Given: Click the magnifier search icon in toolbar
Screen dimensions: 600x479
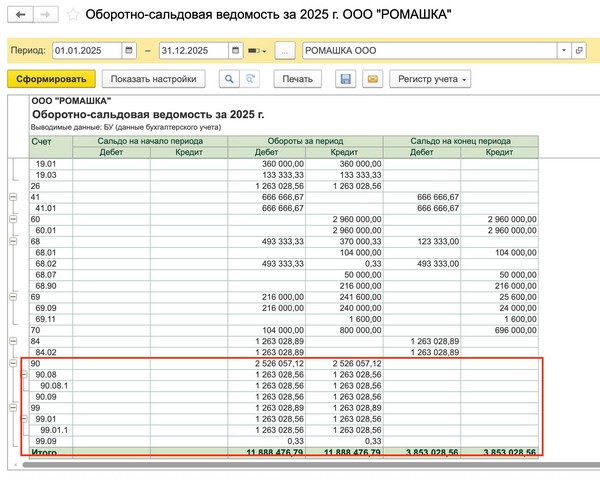Looking at the screenshot, I should click(x=230, y=79).
